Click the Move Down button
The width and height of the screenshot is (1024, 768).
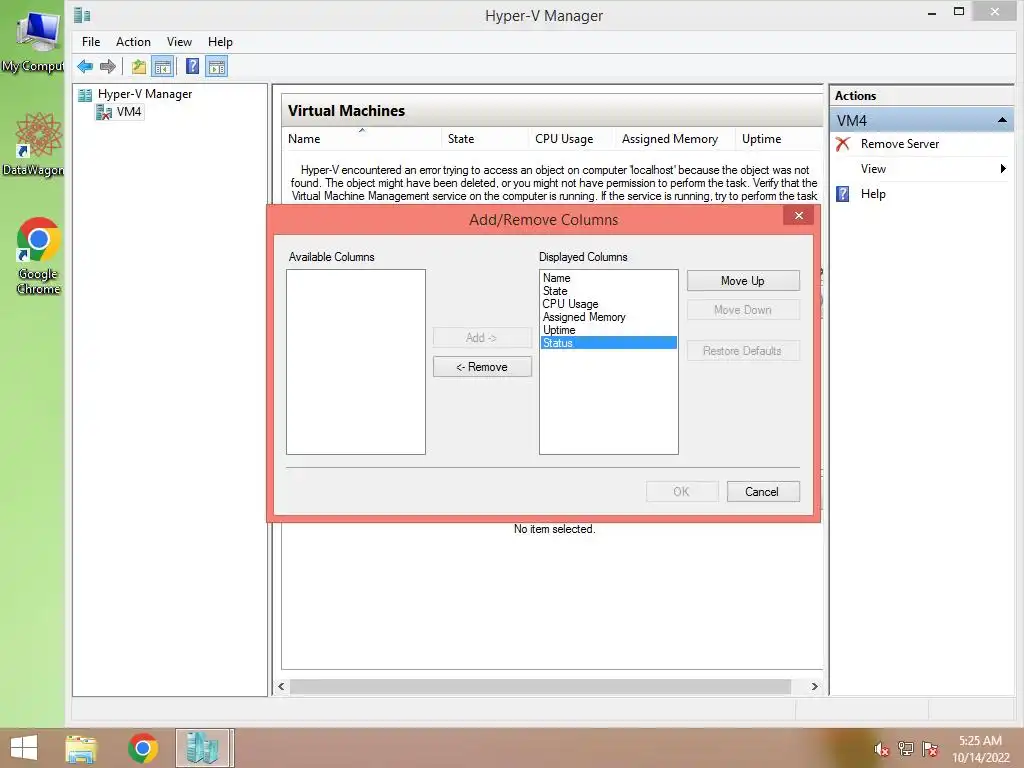point(743,310)
